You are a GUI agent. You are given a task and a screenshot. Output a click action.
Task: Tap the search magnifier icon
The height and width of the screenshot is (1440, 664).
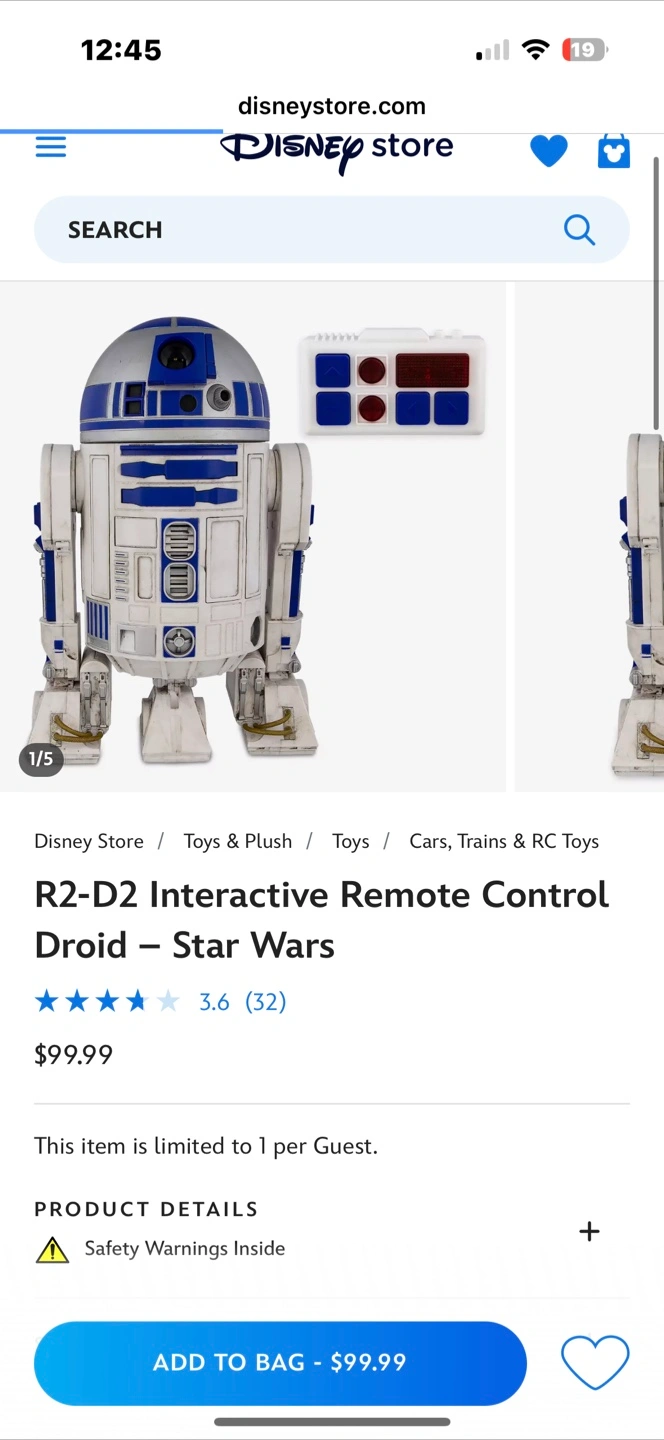click(579, 230)
